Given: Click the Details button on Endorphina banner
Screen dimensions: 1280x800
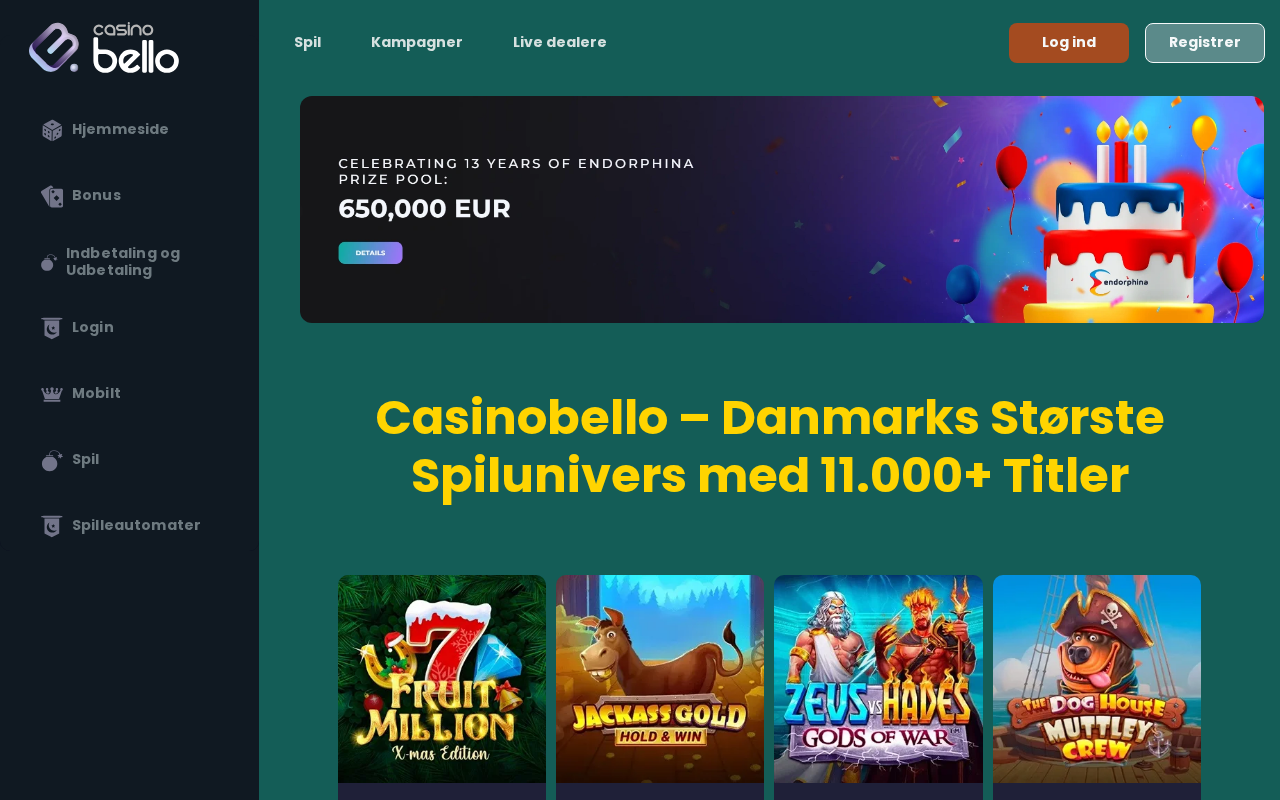Looking at the screenshot, I should (x=370, y=253).
